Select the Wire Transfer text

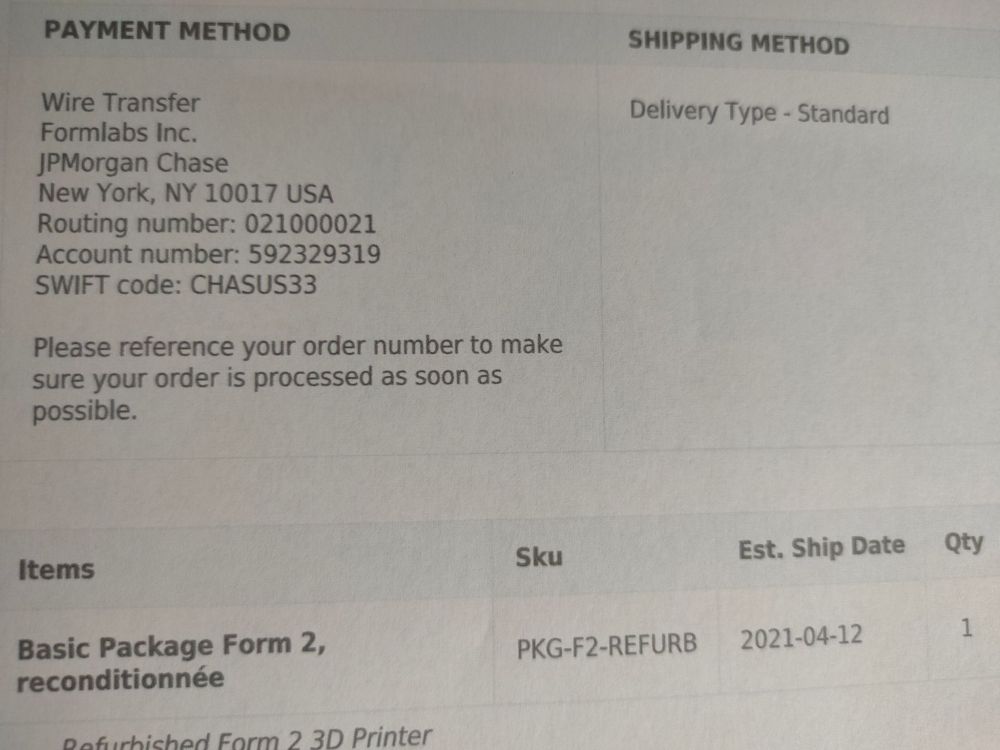pyautogui.click(x=120, y=102)
